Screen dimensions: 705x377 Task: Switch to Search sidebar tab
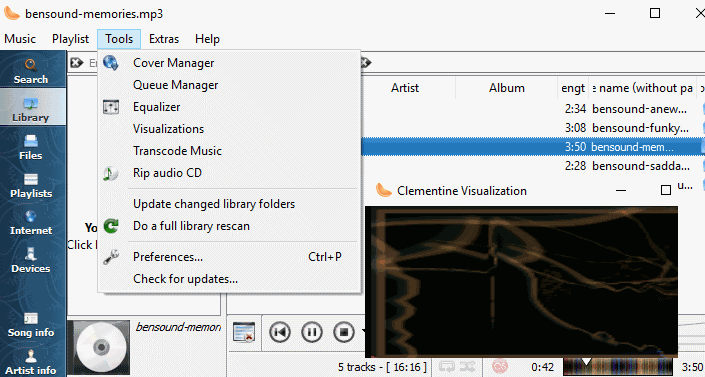[31, 72]
